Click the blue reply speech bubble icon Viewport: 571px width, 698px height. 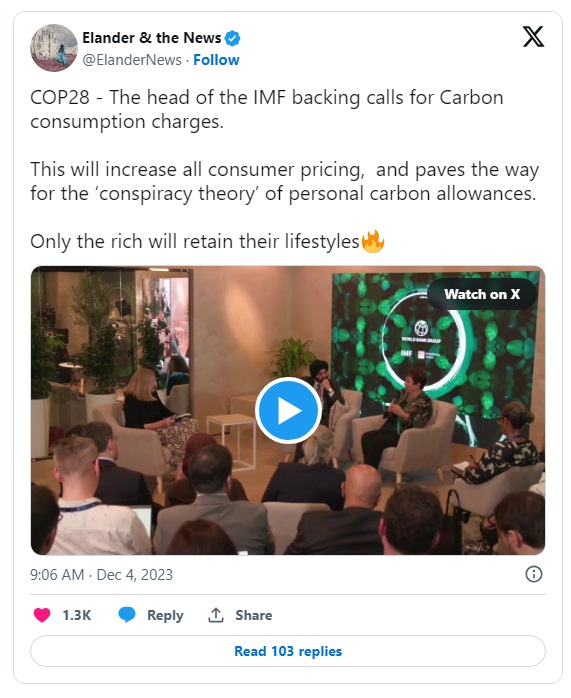pos(127,615)
